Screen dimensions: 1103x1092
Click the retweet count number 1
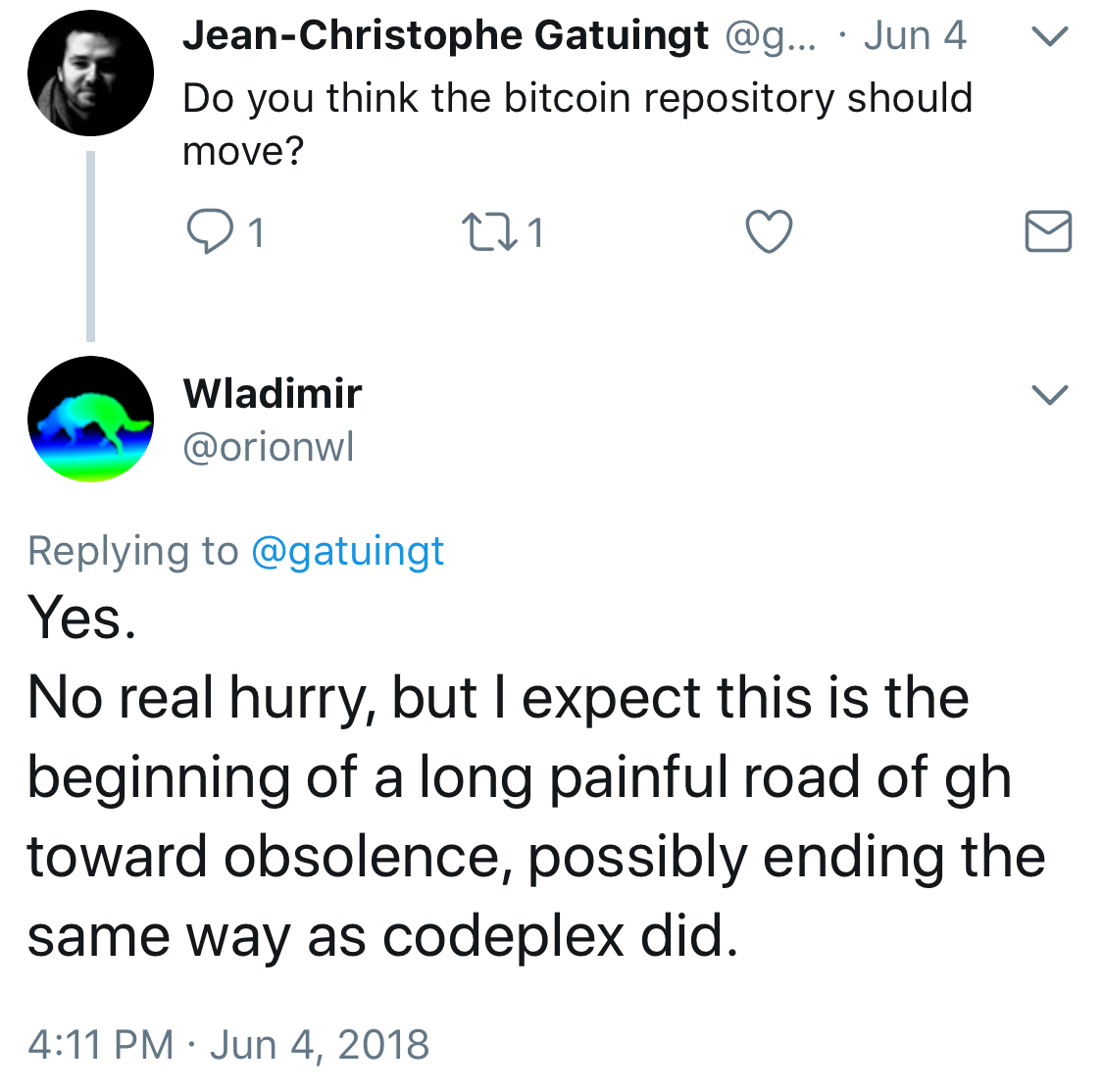[536, 232]
